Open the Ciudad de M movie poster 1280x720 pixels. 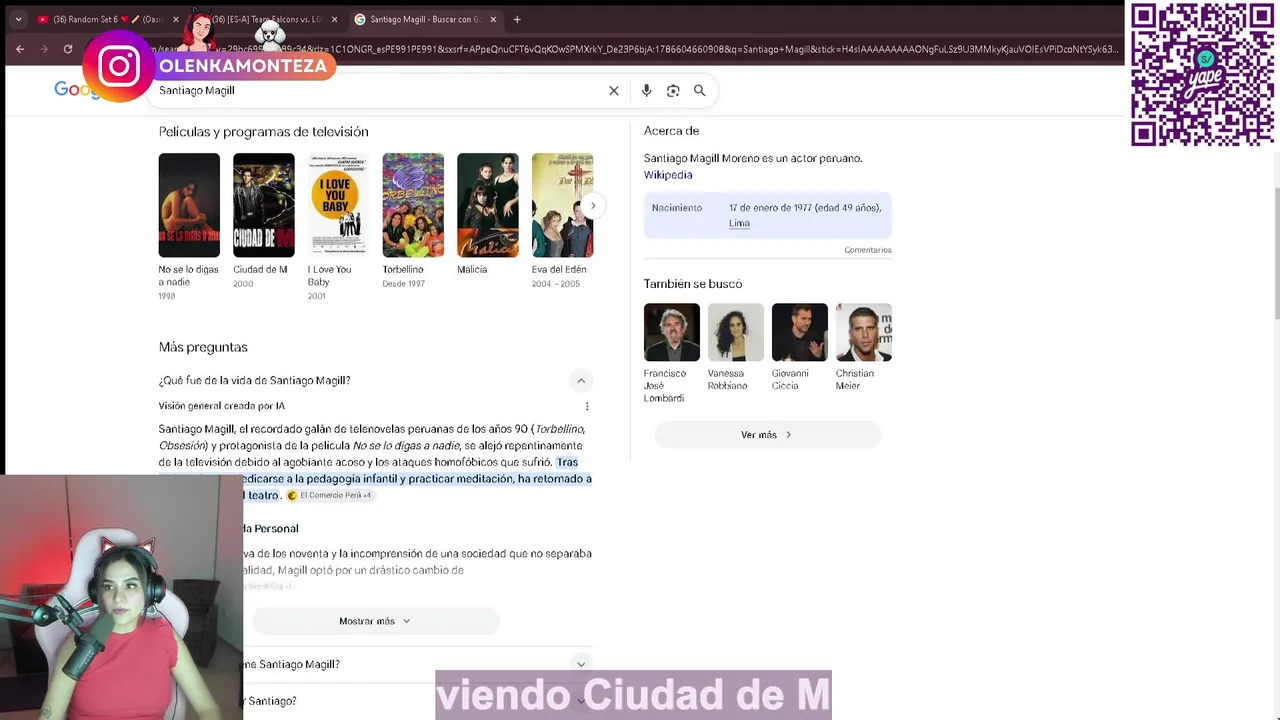[x=264, y=205]
